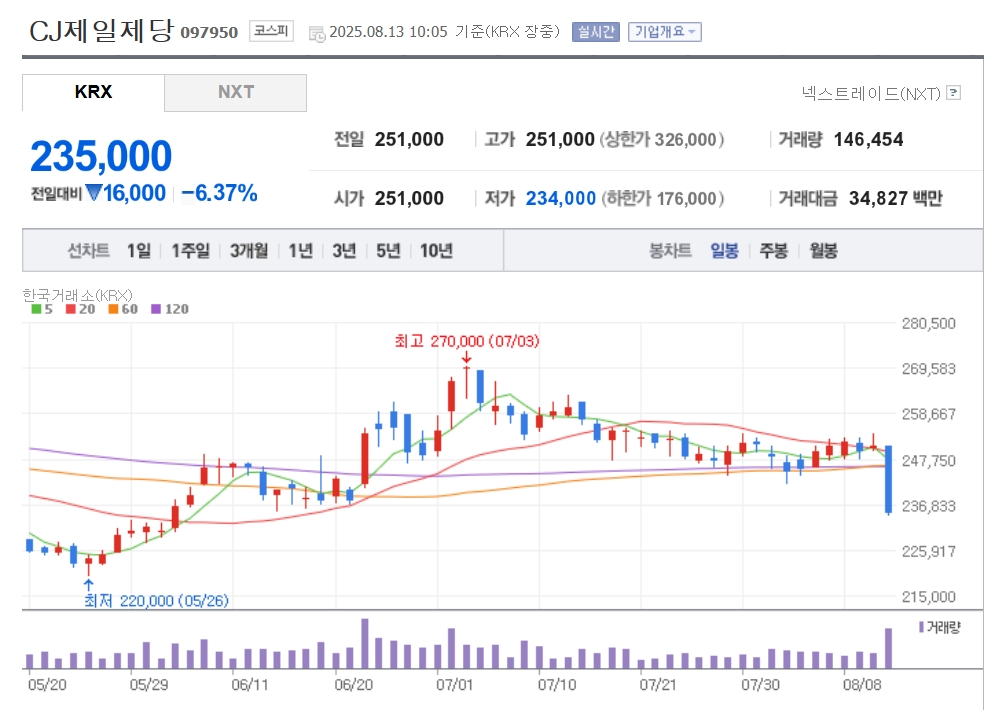This screenshot has height=710, width=984.
Task: Select the 주봉 weekly candle chart
Action: pyautogui.click(x=774, y=251)
